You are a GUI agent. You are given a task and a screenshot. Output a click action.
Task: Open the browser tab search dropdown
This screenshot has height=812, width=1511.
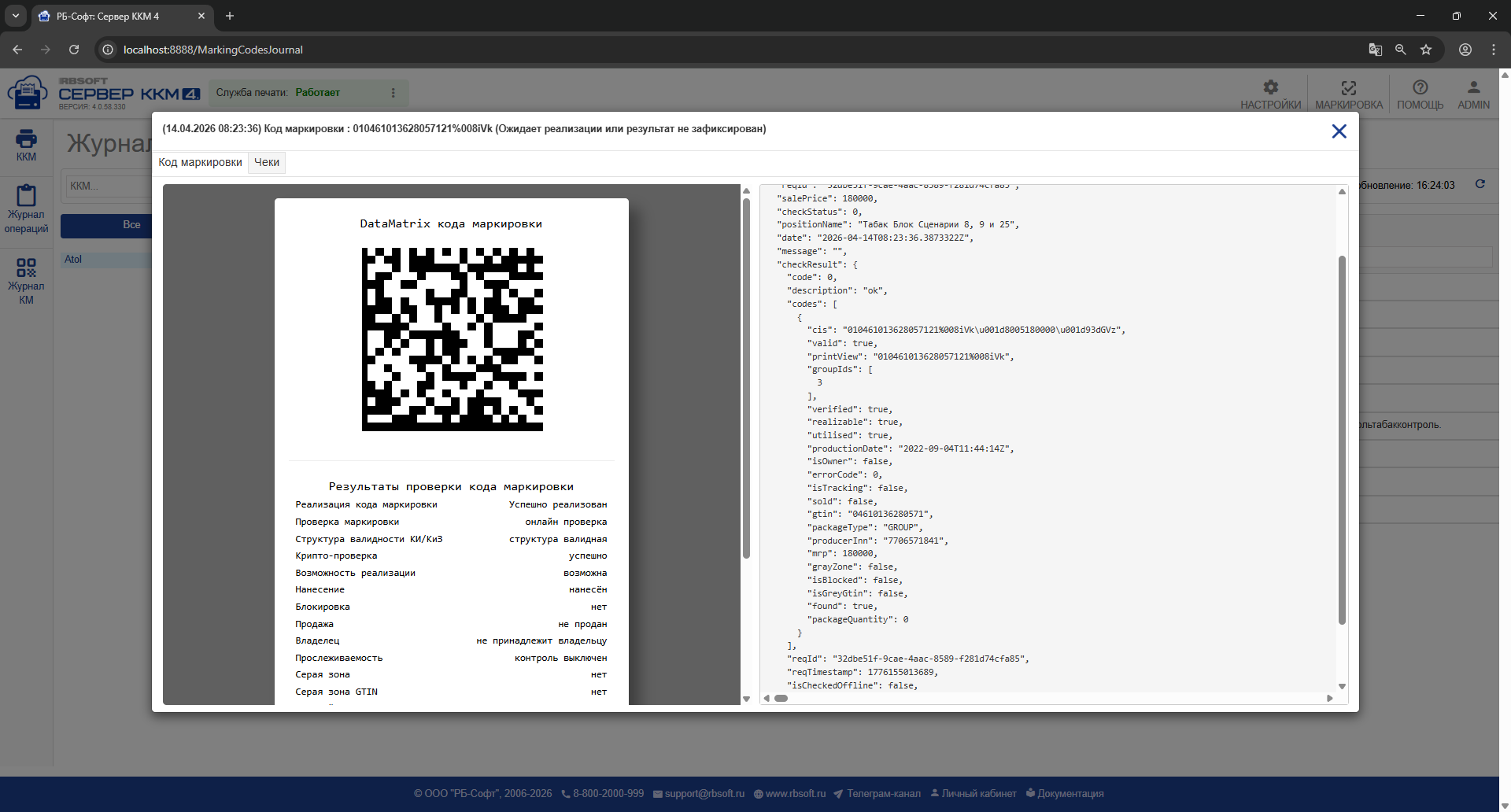tap(15, 16)
